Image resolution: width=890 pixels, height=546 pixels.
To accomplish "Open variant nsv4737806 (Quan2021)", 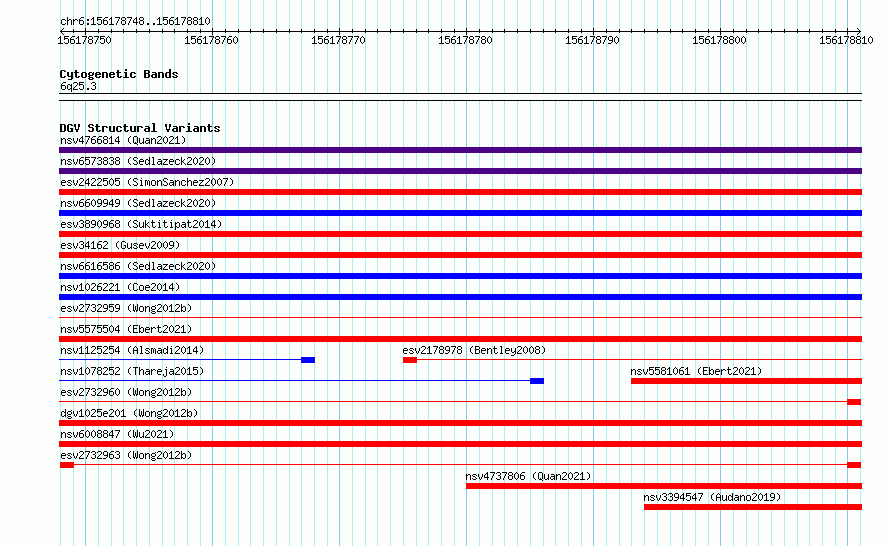I will point(528,476).
